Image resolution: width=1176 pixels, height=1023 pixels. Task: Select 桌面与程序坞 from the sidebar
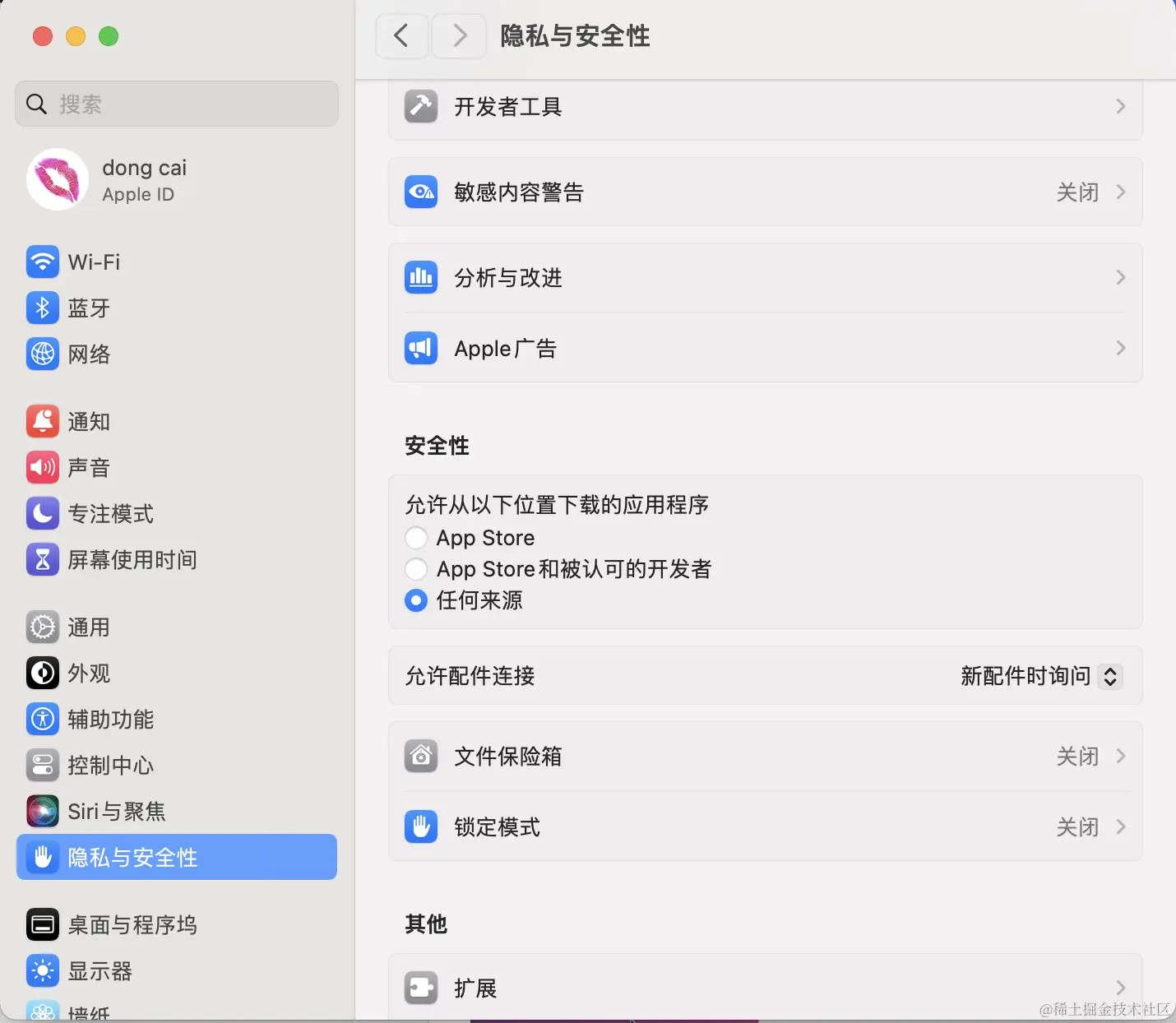[x=132, y=924]
